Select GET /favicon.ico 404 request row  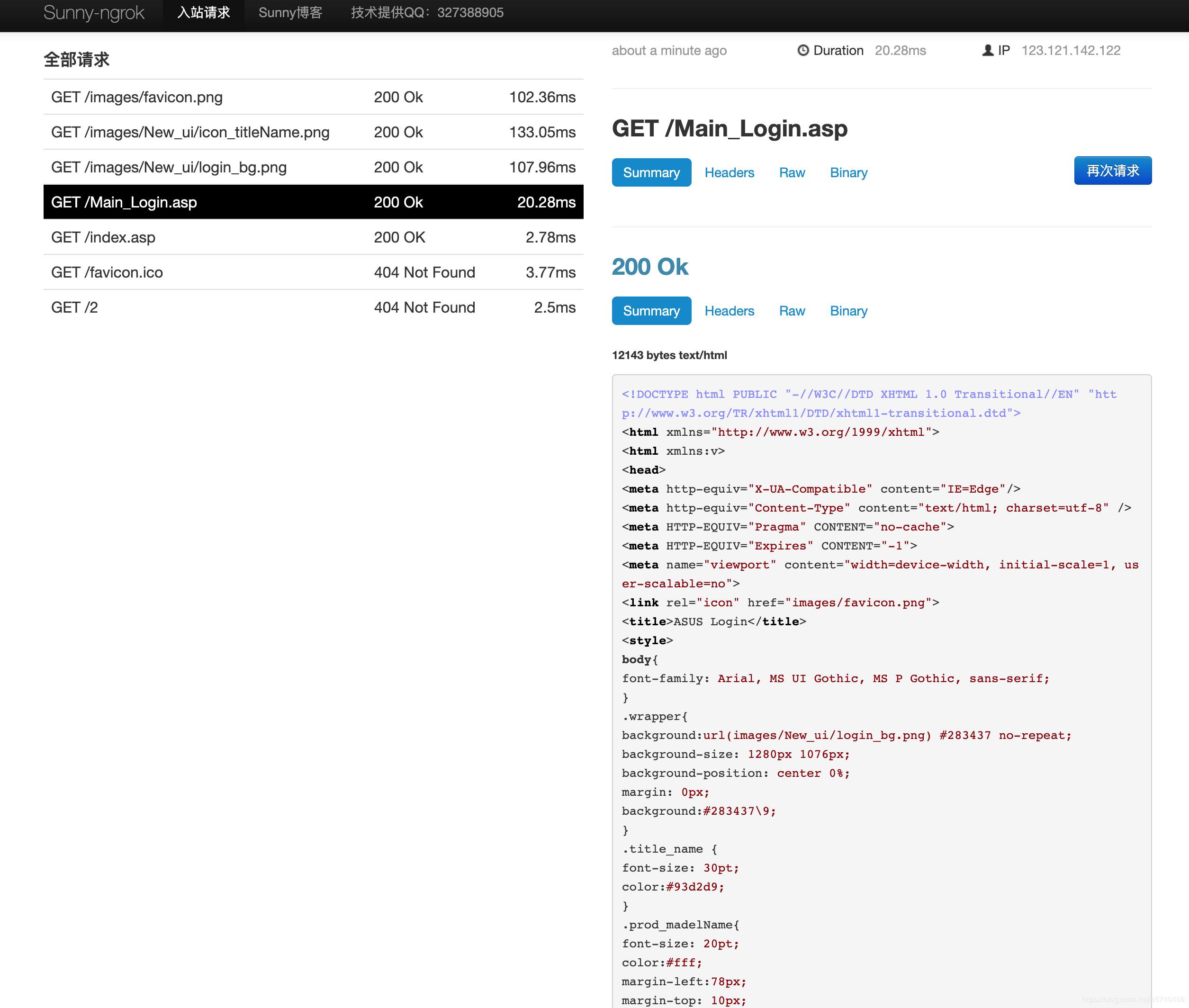(313, 272)
